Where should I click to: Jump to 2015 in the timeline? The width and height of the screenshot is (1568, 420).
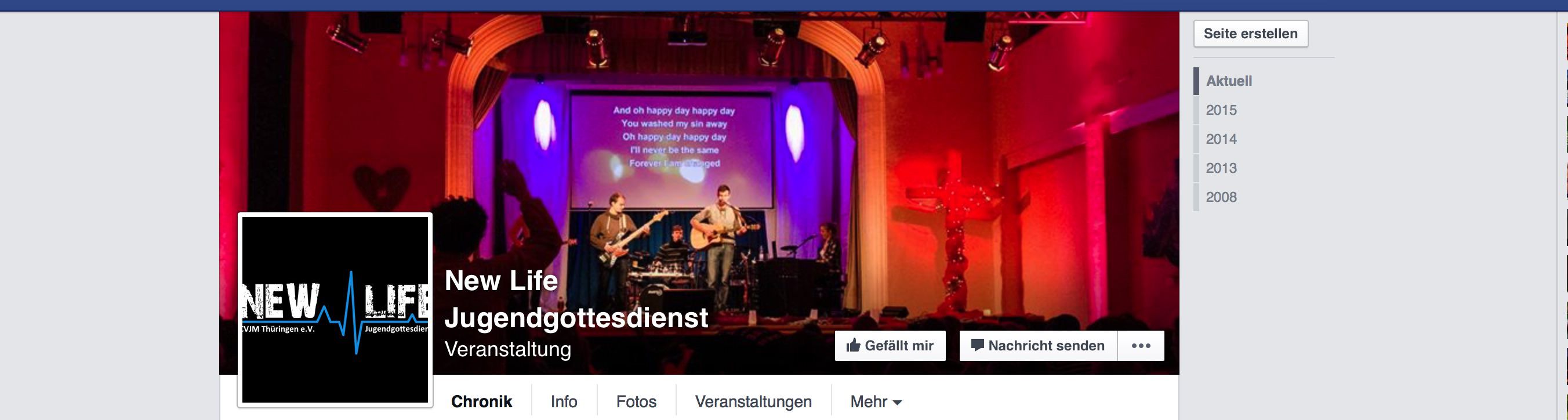click(1221, 110)
